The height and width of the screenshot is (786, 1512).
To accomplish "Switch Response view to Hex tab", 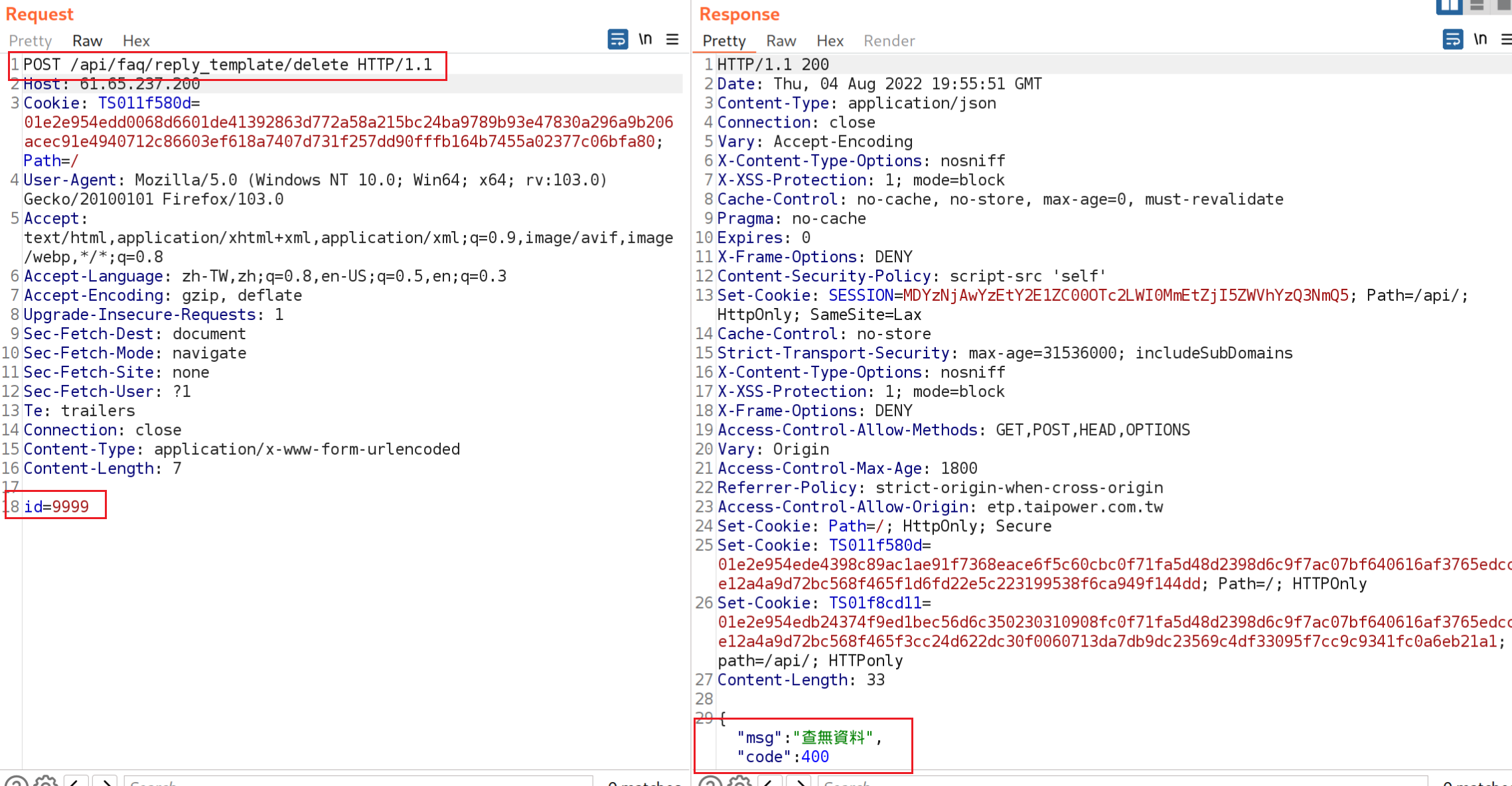I will click(x=830, y=40).
